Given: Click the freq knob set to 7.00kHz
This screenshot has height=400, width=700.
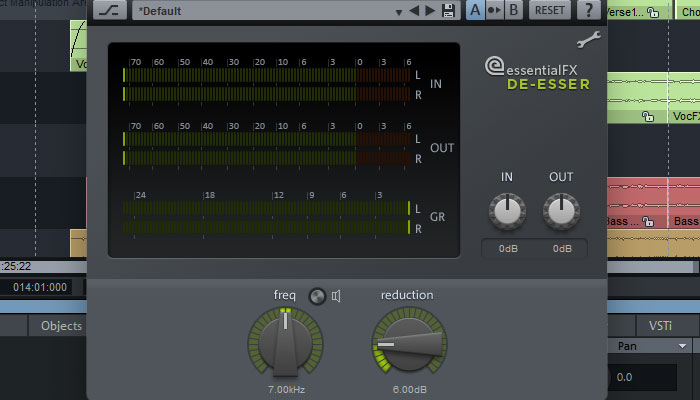Looking at the screenshot, I should 286,344.
